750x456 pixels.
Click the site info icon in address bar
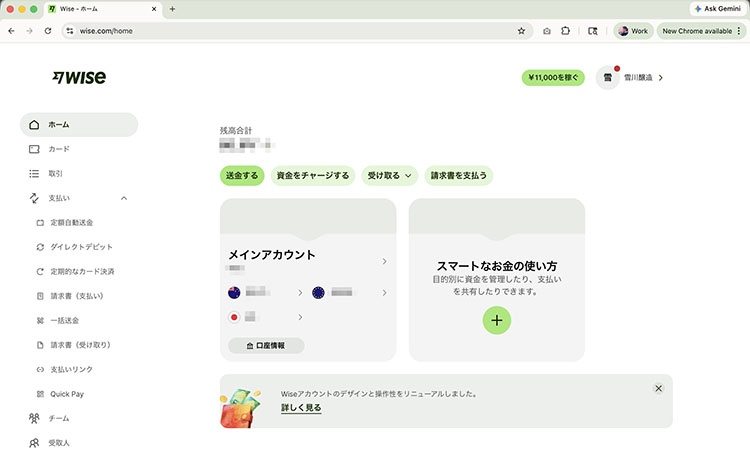pyautogui.click(x=70, y=31)
